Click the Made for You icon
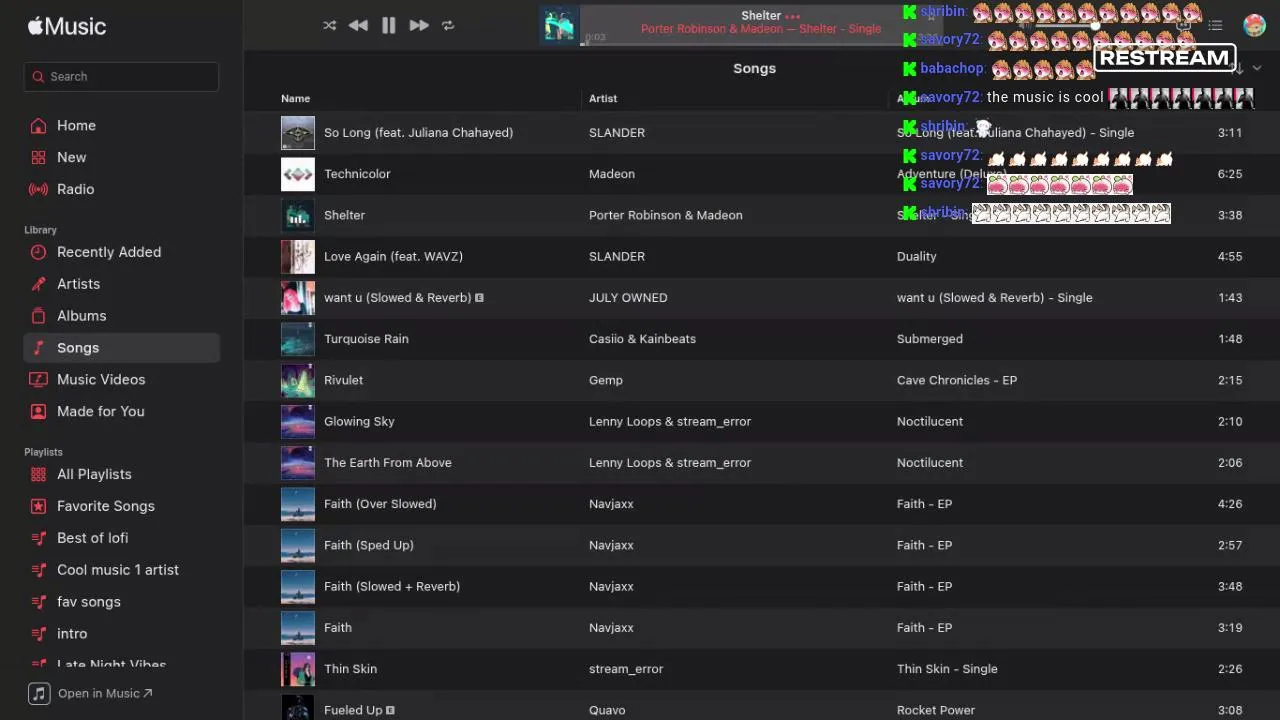The width and height of the screenshot is (1280, 720). [38, 411]
